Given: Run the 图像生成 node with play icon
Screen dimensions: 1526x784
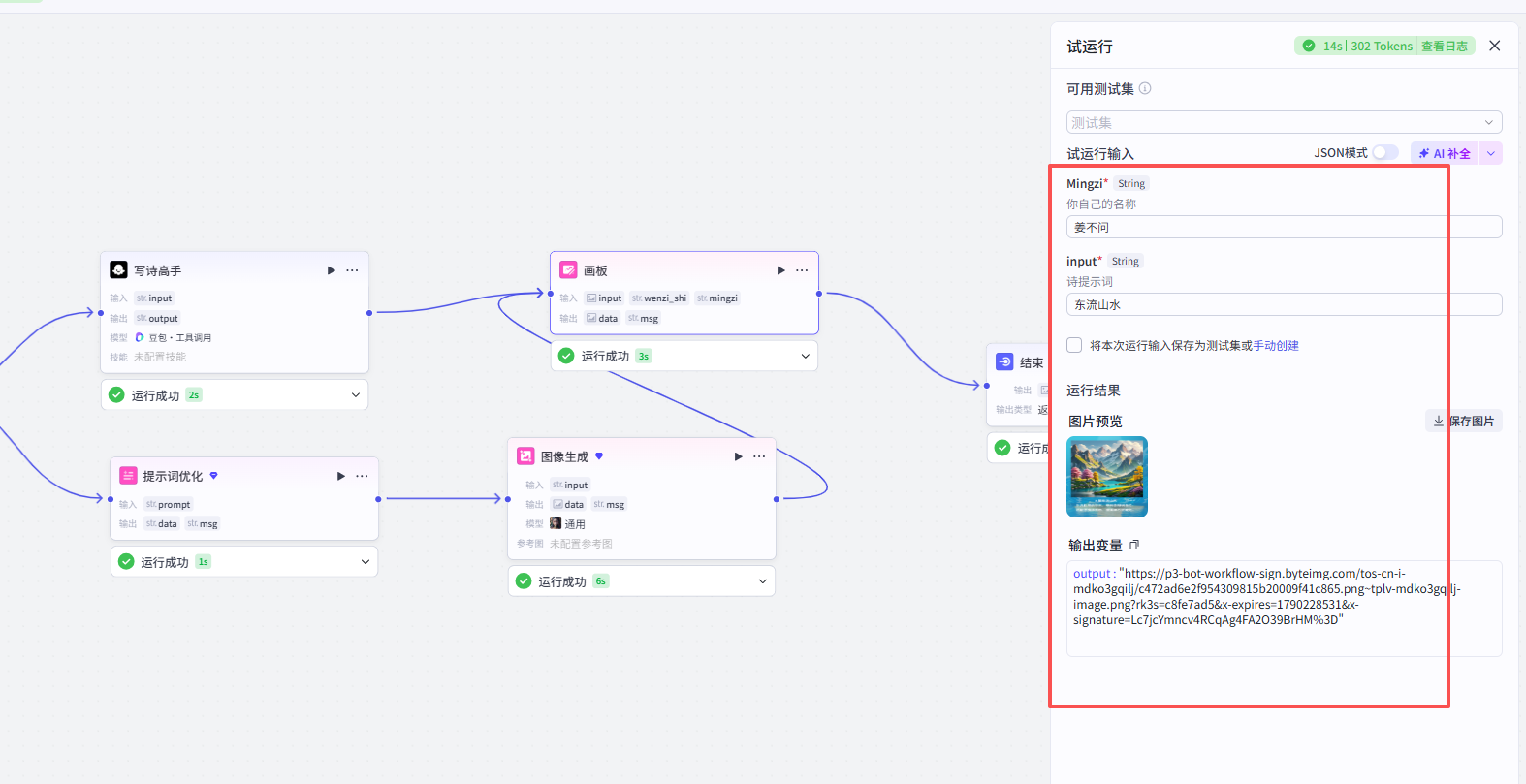Looking at the screenshot, I should coord(739,456).
